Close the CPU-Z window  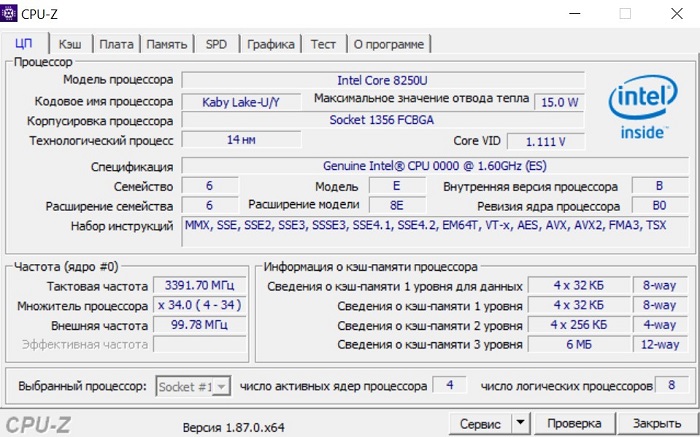click(x=677, y=13)
